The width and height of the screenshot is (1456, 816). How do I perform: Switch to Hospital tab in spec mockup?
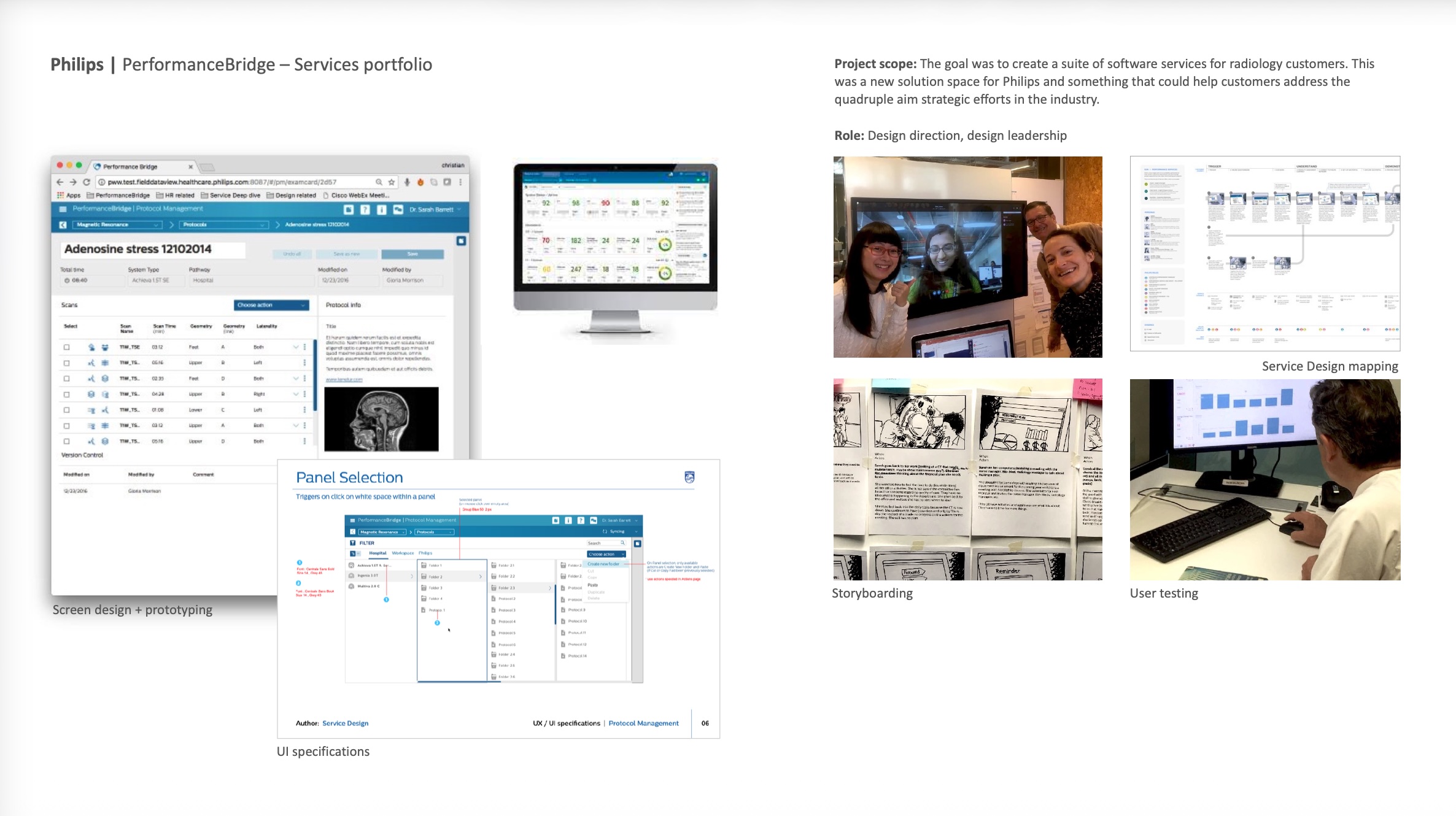(378, 553)
